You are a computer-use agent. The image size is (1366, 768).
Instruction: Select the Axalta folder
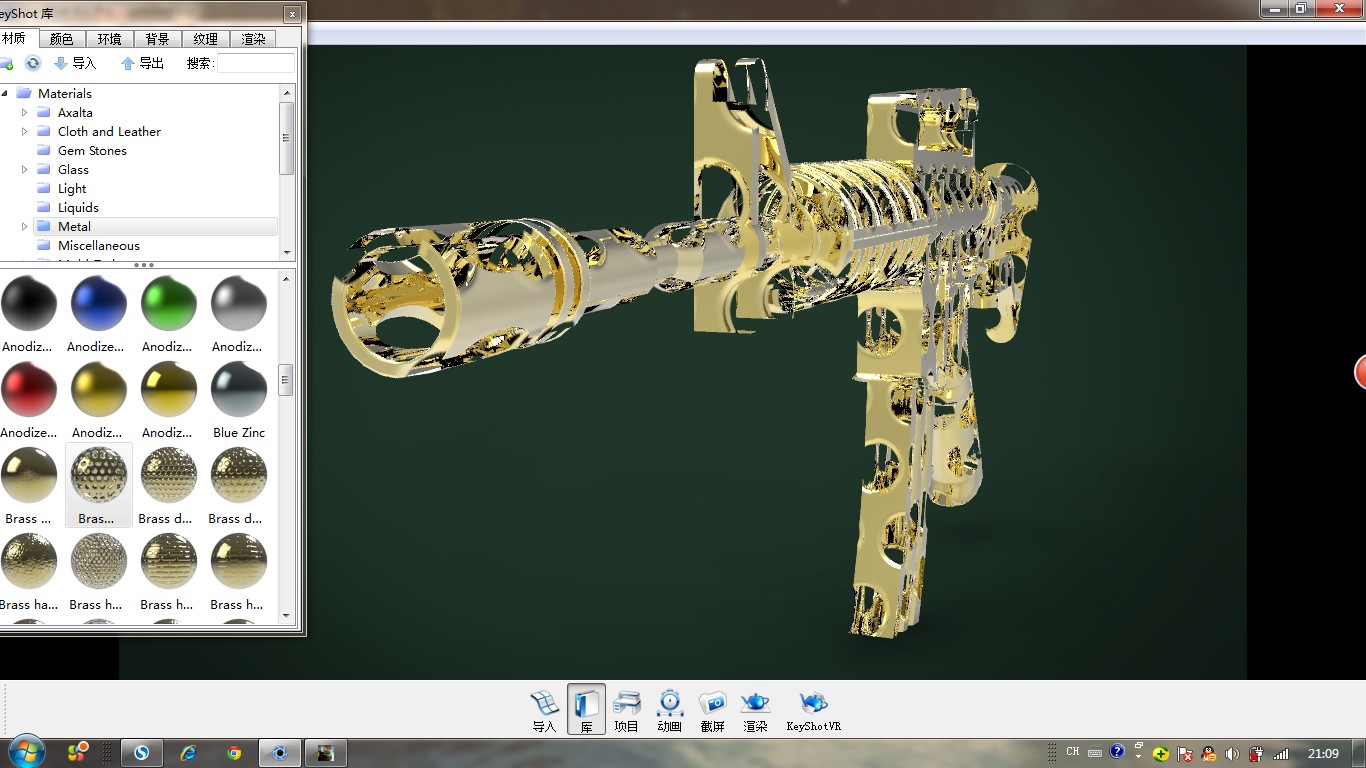point(75,112)
